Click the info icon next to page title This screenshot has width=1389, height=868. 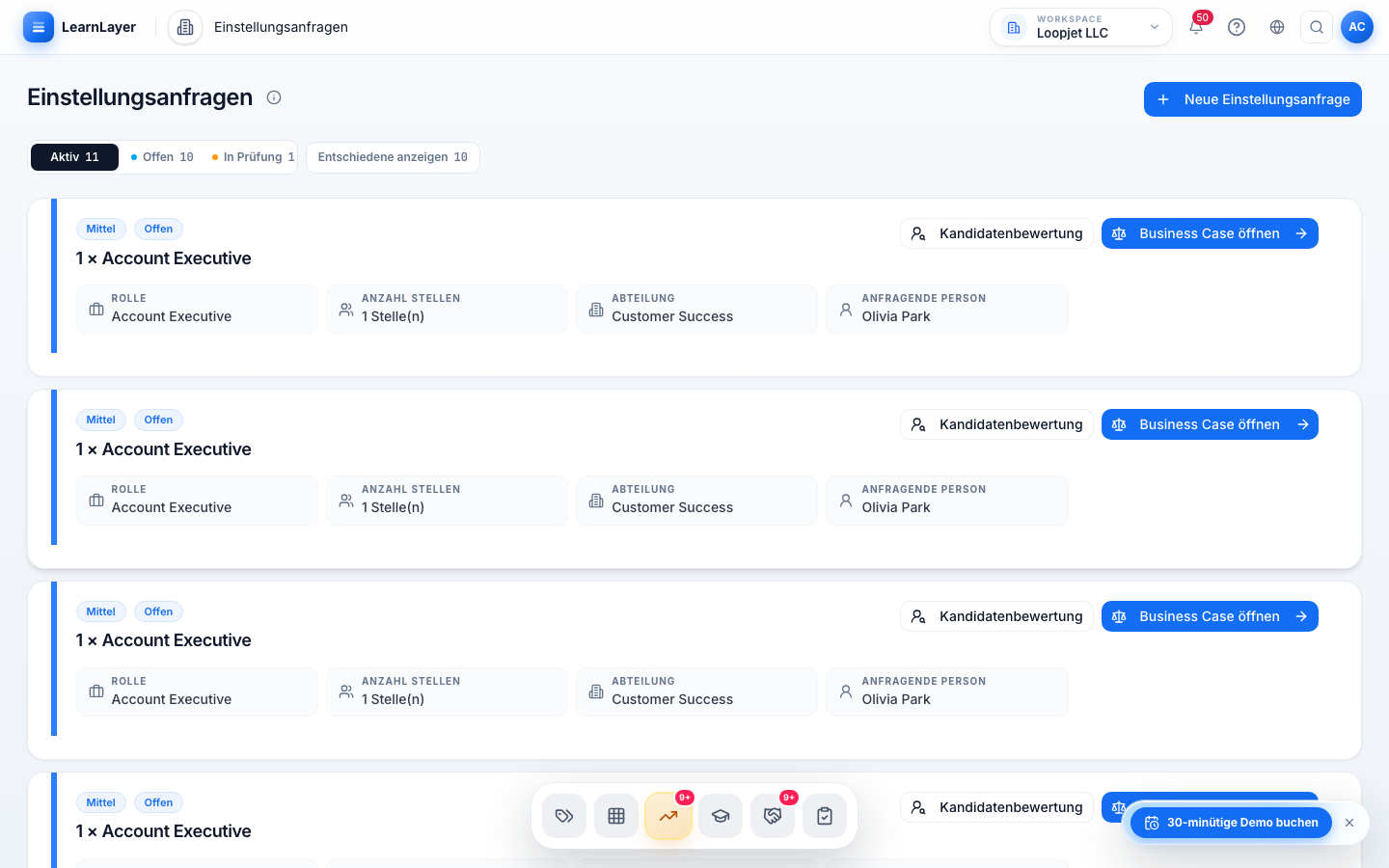pos(274,97)
